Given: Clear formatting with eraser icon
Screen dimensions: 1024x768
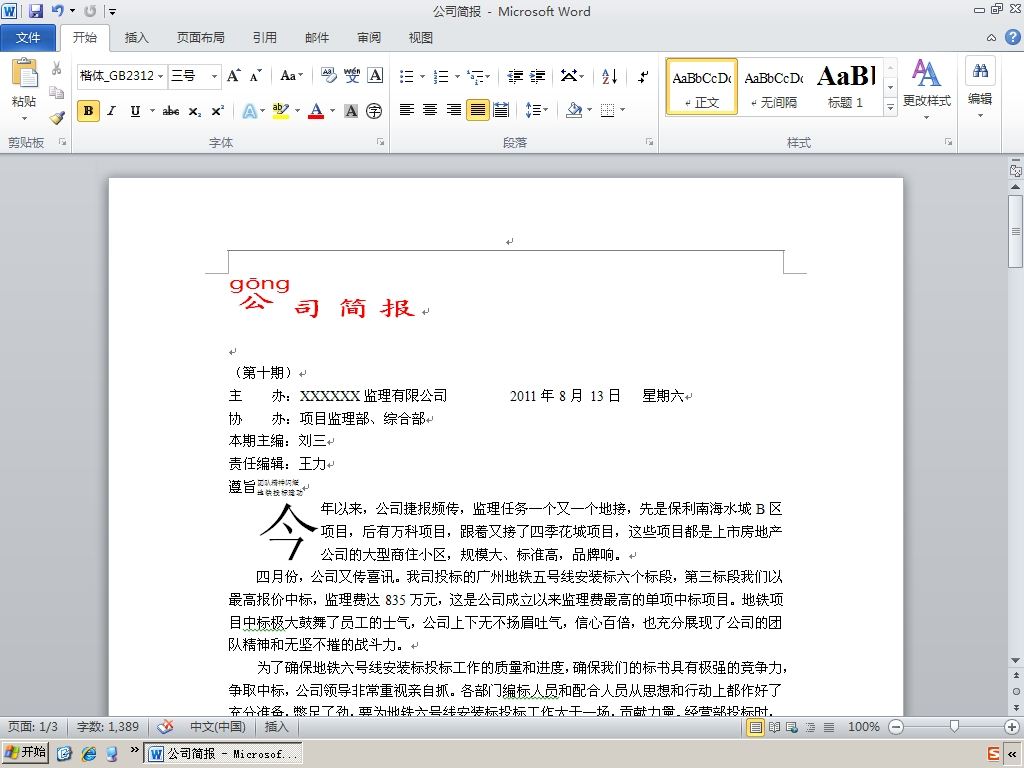Looking at the screenshot, I should (328, 76).
